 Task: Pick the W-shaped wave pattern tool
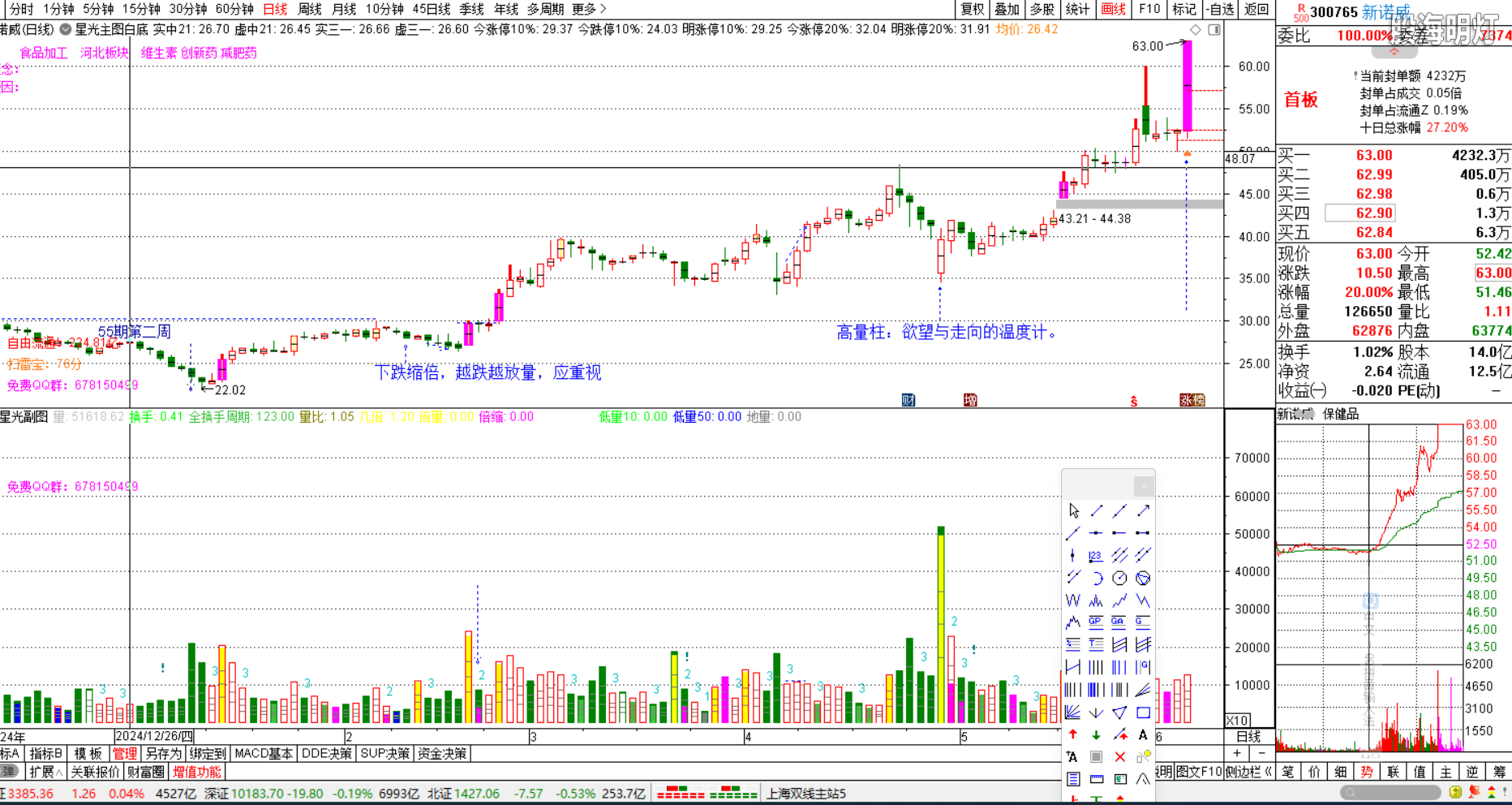pos(1073,601)
